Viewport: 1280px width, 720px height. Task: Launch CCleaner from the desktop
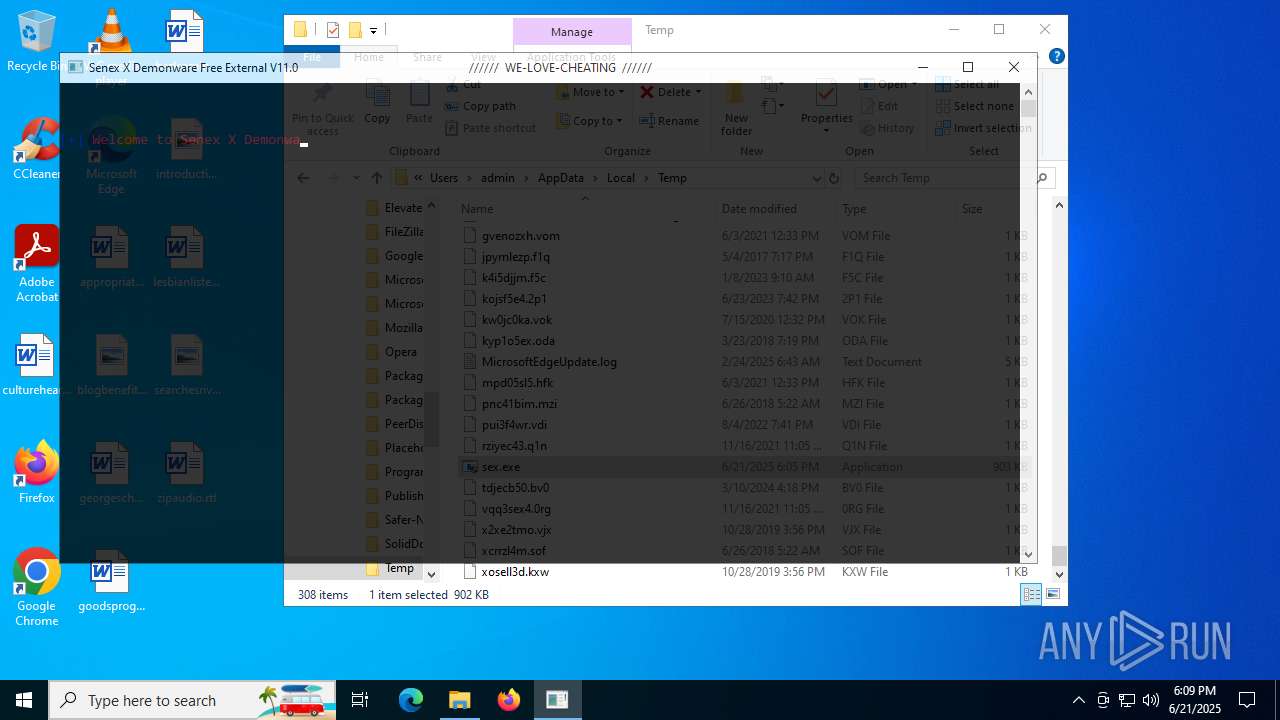36,150
